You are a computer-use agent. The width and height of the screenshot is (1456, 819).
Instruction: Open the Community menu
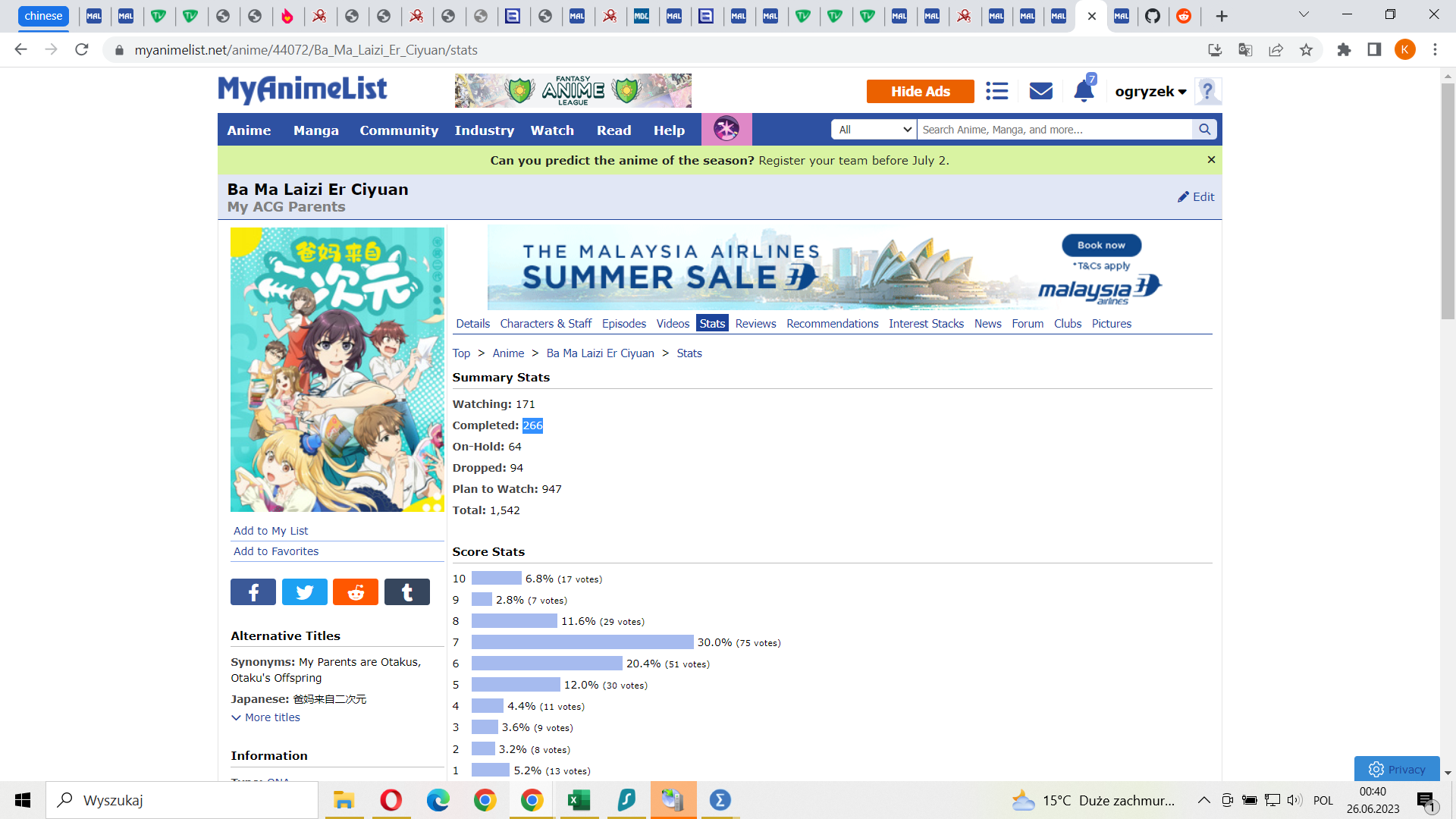399,130
